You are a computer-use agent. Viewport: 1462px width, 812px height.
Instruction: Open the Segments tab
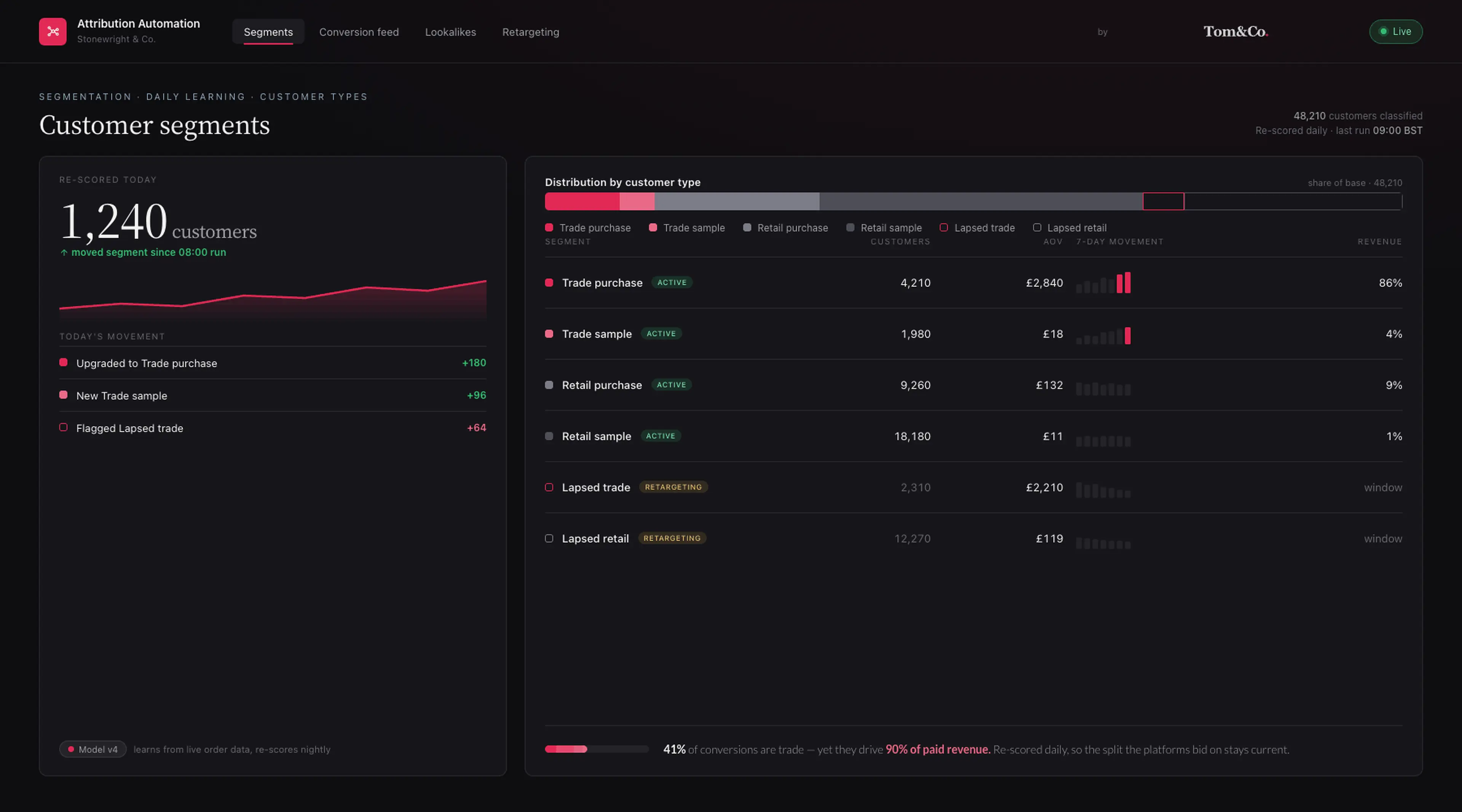point(268,32)
